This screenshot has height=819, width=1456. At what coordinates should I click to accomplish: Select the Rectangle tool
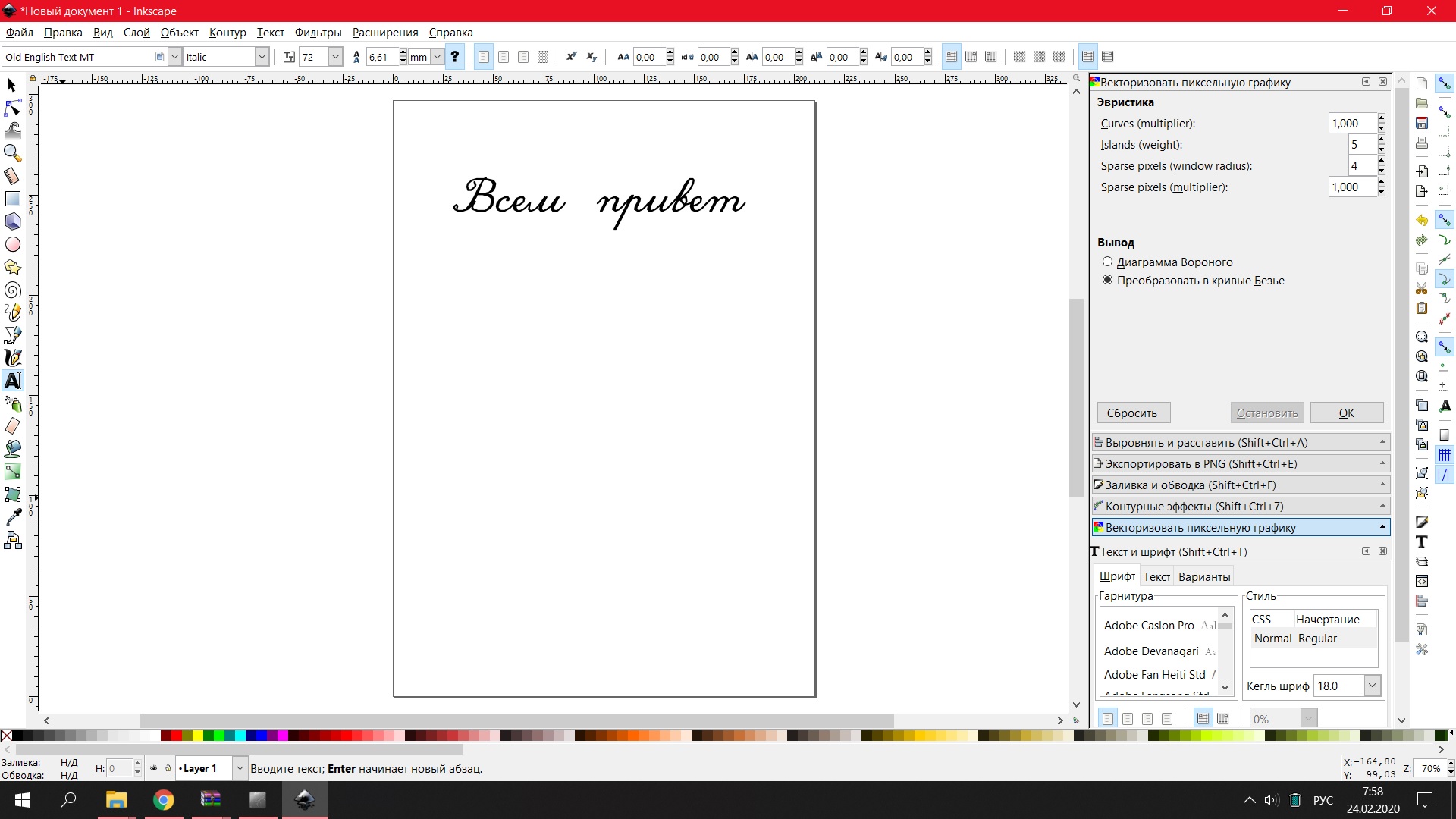12,199
